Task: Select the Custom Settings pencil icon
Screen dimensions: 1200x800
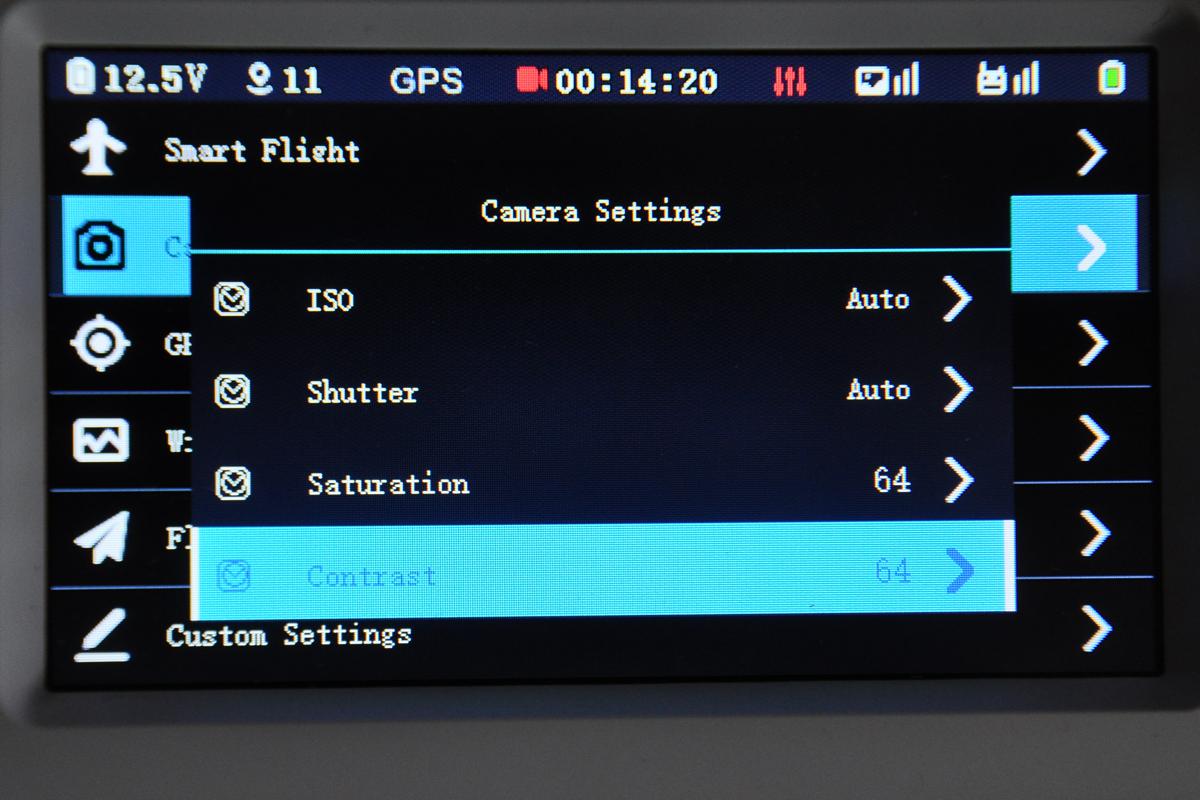Action: pos(101,634)
